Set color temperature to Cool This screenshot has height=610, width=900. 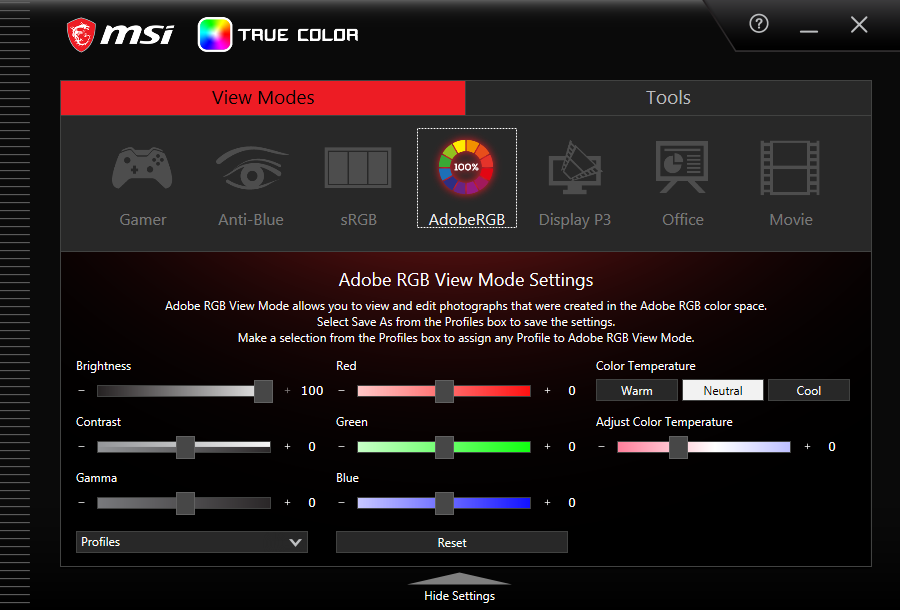click(809, 390)
